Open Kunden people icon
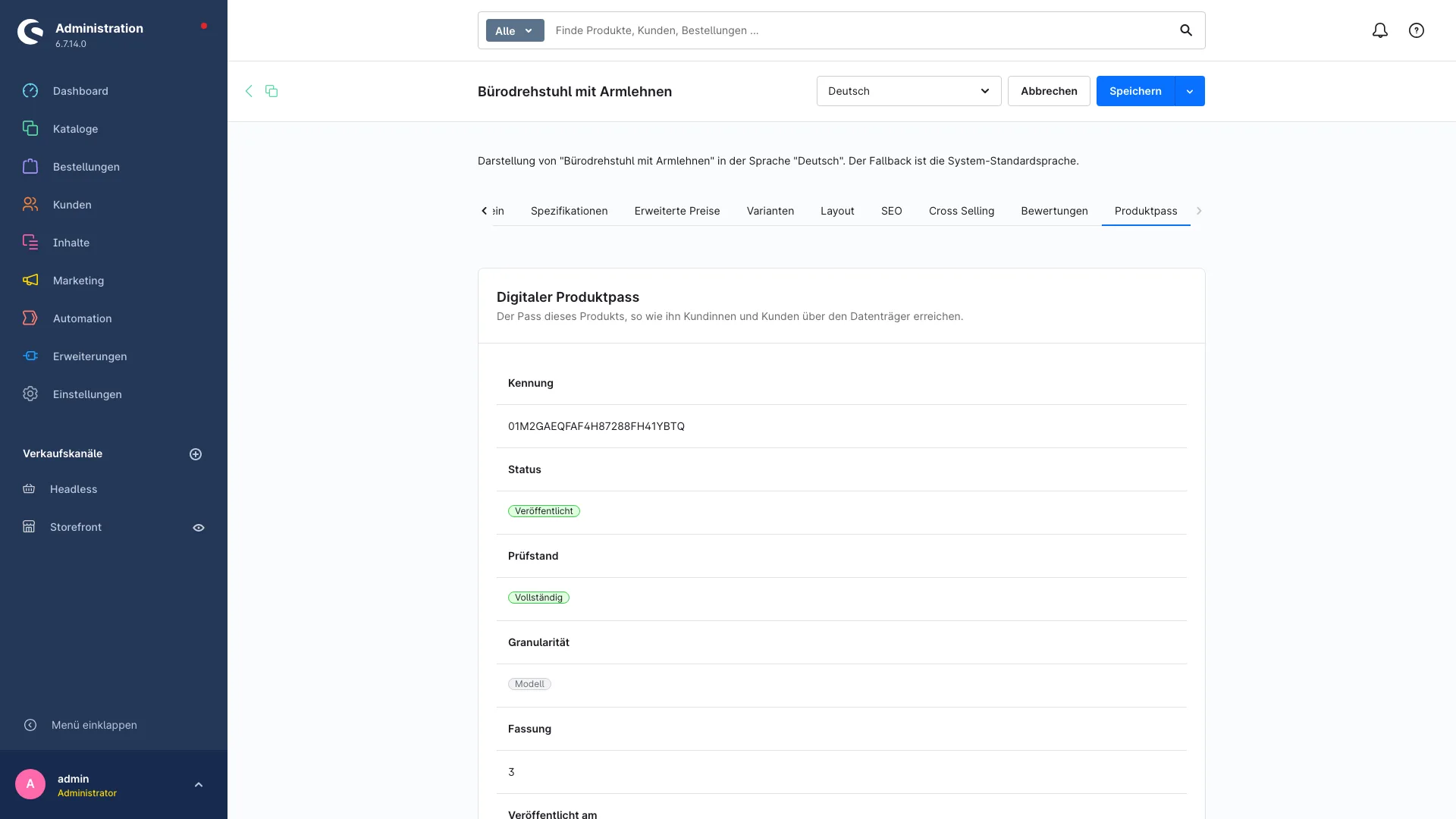Screen dimensions: 1456x819 pos(30,205)
